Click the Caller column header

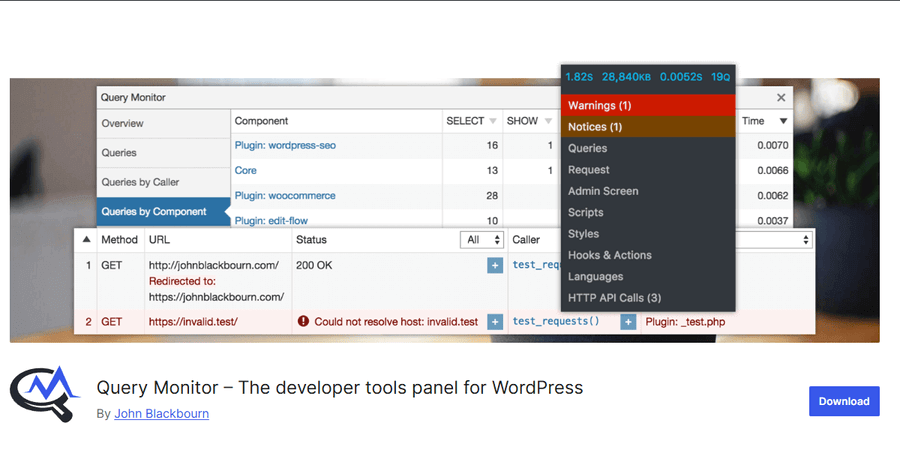526,240
